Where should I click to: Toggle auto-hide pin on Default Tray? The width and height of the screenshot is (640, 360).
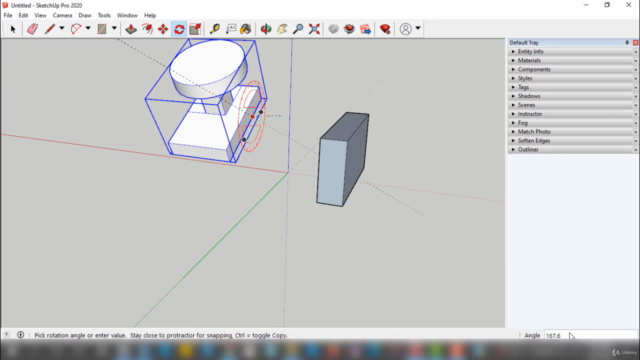(x=627, y=42)
